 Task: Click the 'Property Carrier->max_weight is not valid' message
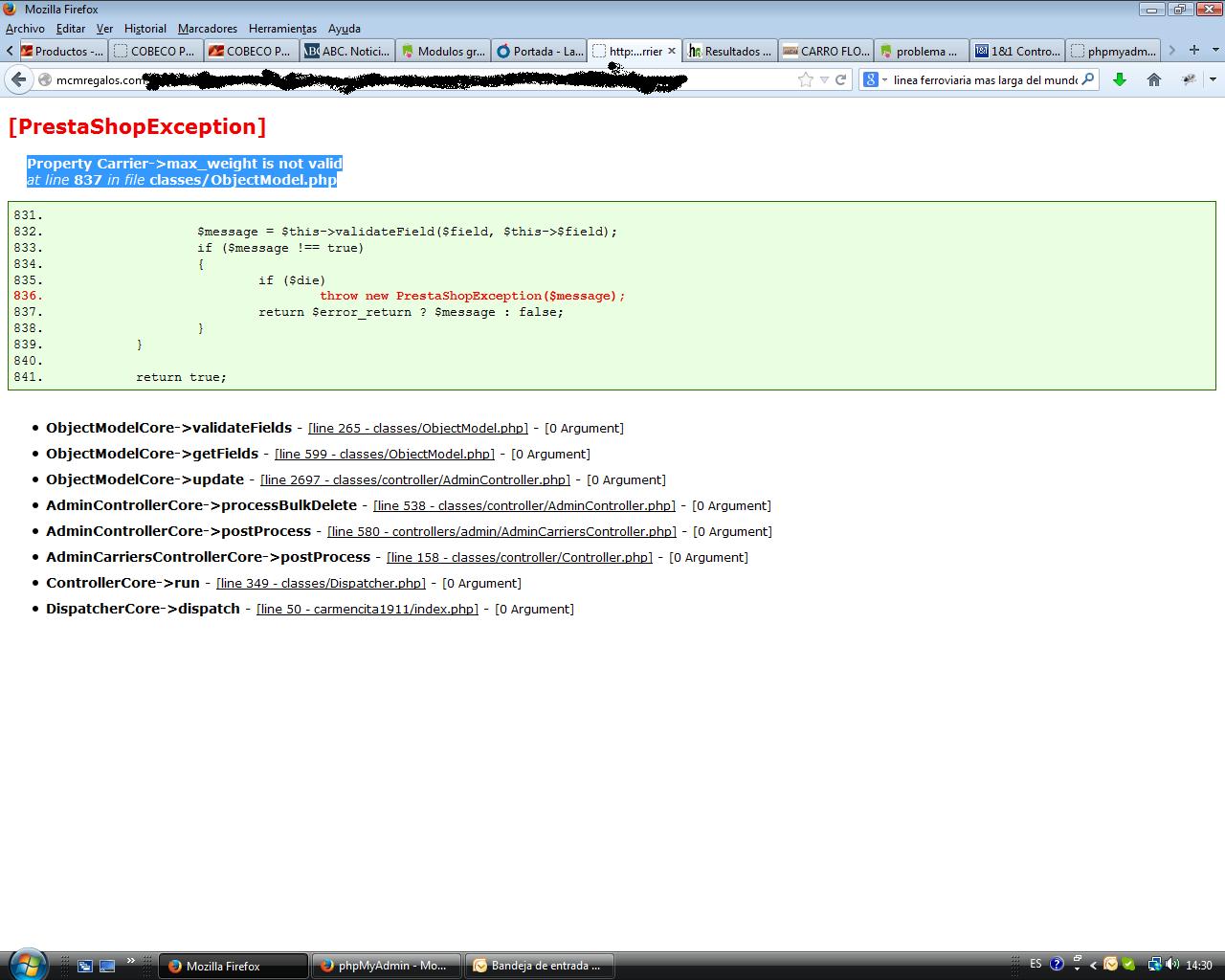click(185, 164)
